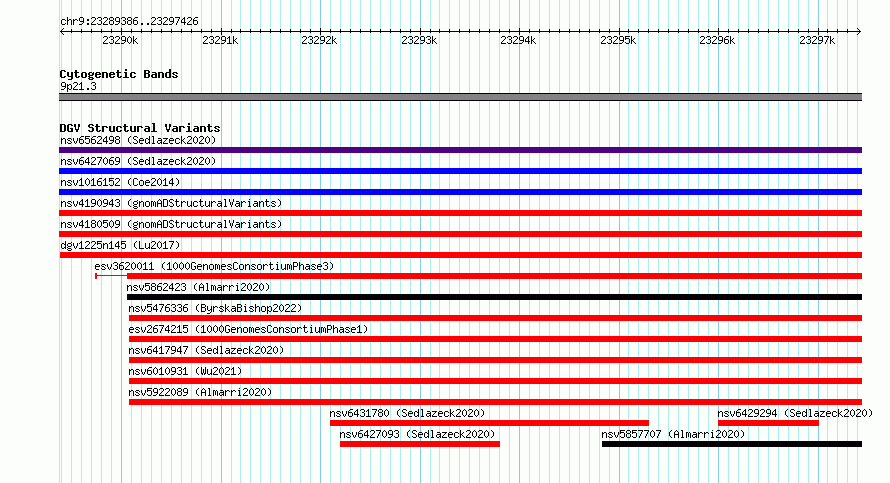Click esv3620011 (1000GenomesConsortiumPhase3) label
This screenshot has height=483, width=890.
(x=214, y=266)
